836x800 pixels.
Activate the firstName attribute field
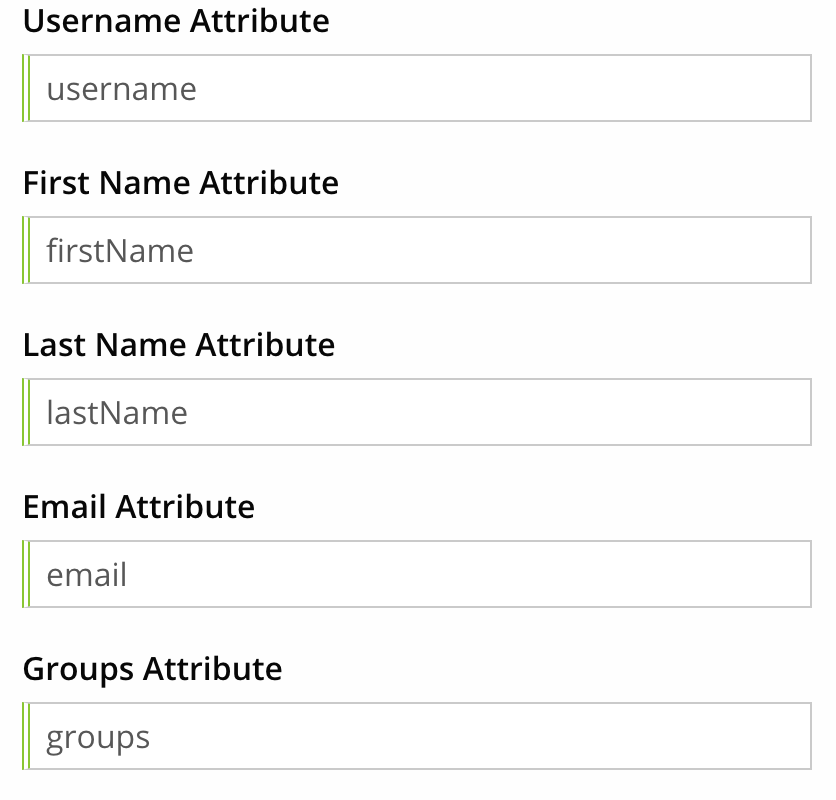coord(417,250)
